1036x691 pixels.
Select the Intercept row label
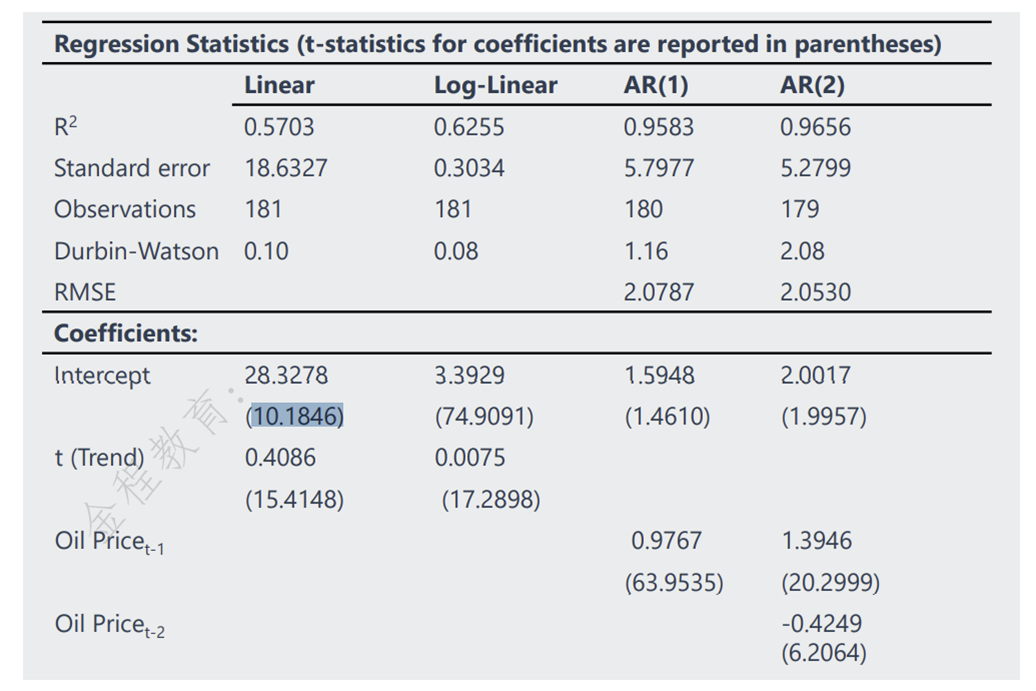tap(102, 376)
